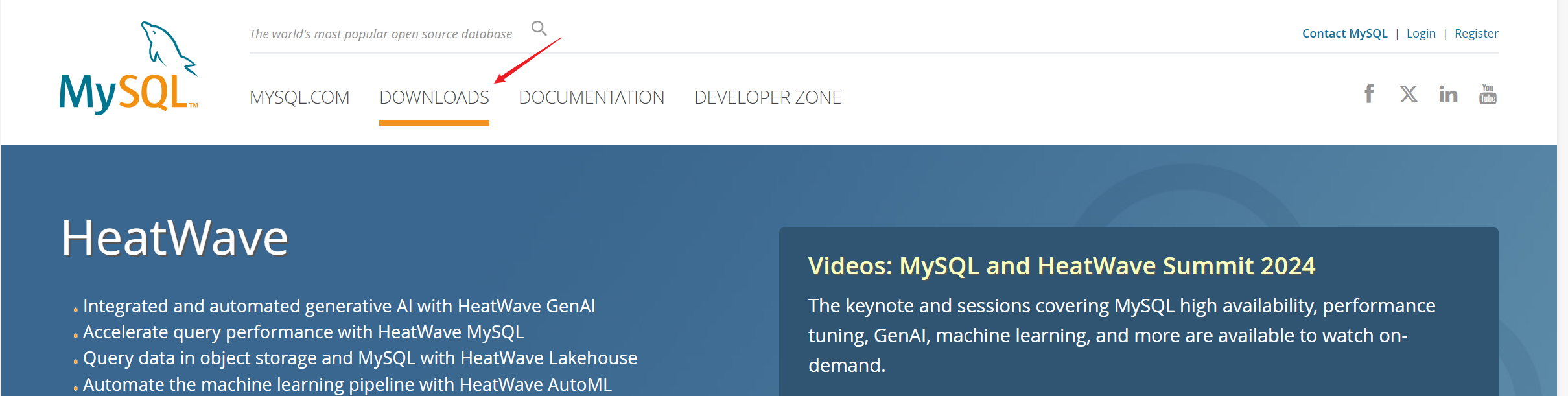The image size is (1568, 396).
Task: Open the MySQL Facebook page icon
Action: 1368,94
